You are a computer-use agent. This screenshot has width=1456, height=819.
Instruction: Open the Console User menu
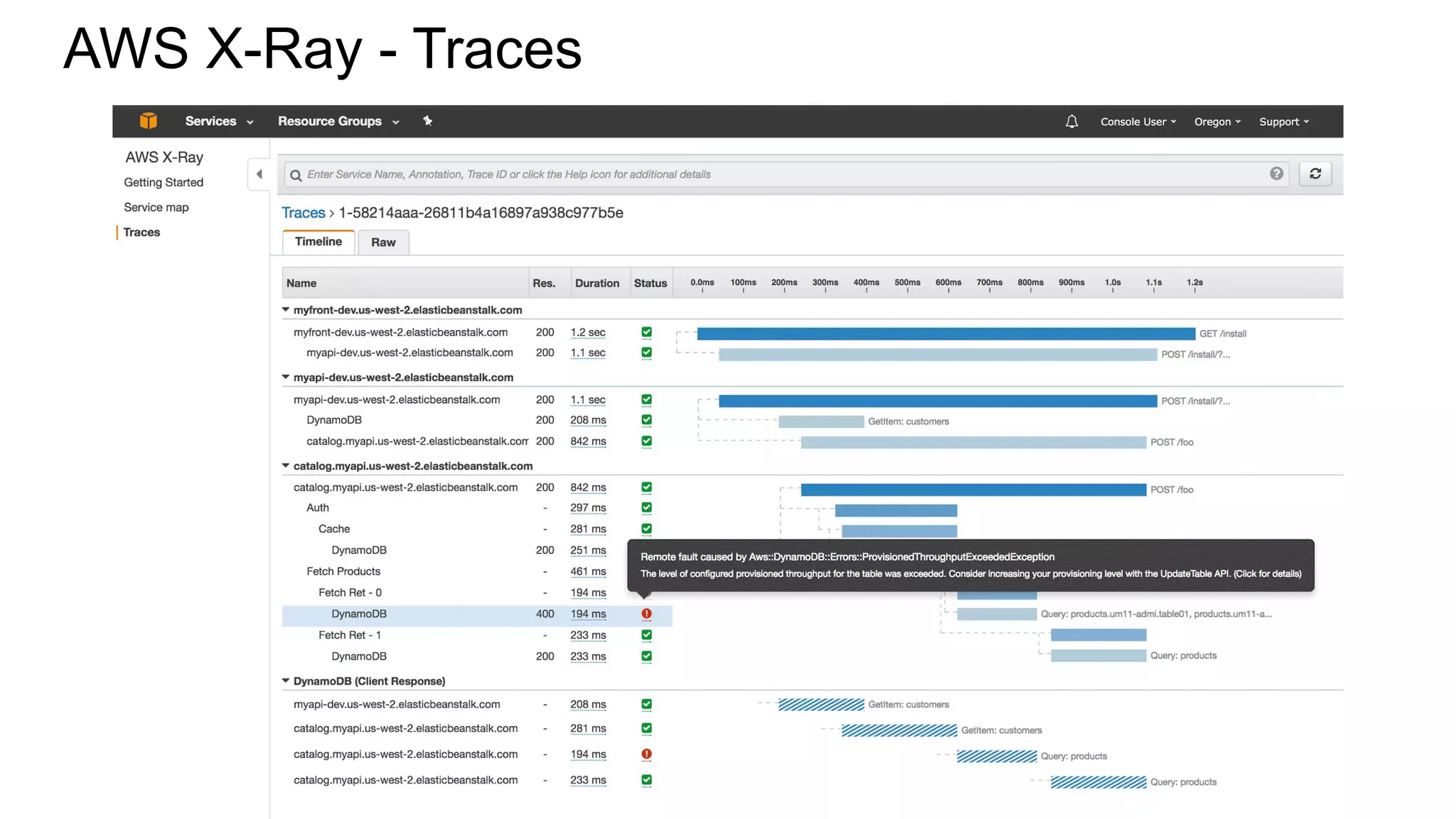point(1138,122)
